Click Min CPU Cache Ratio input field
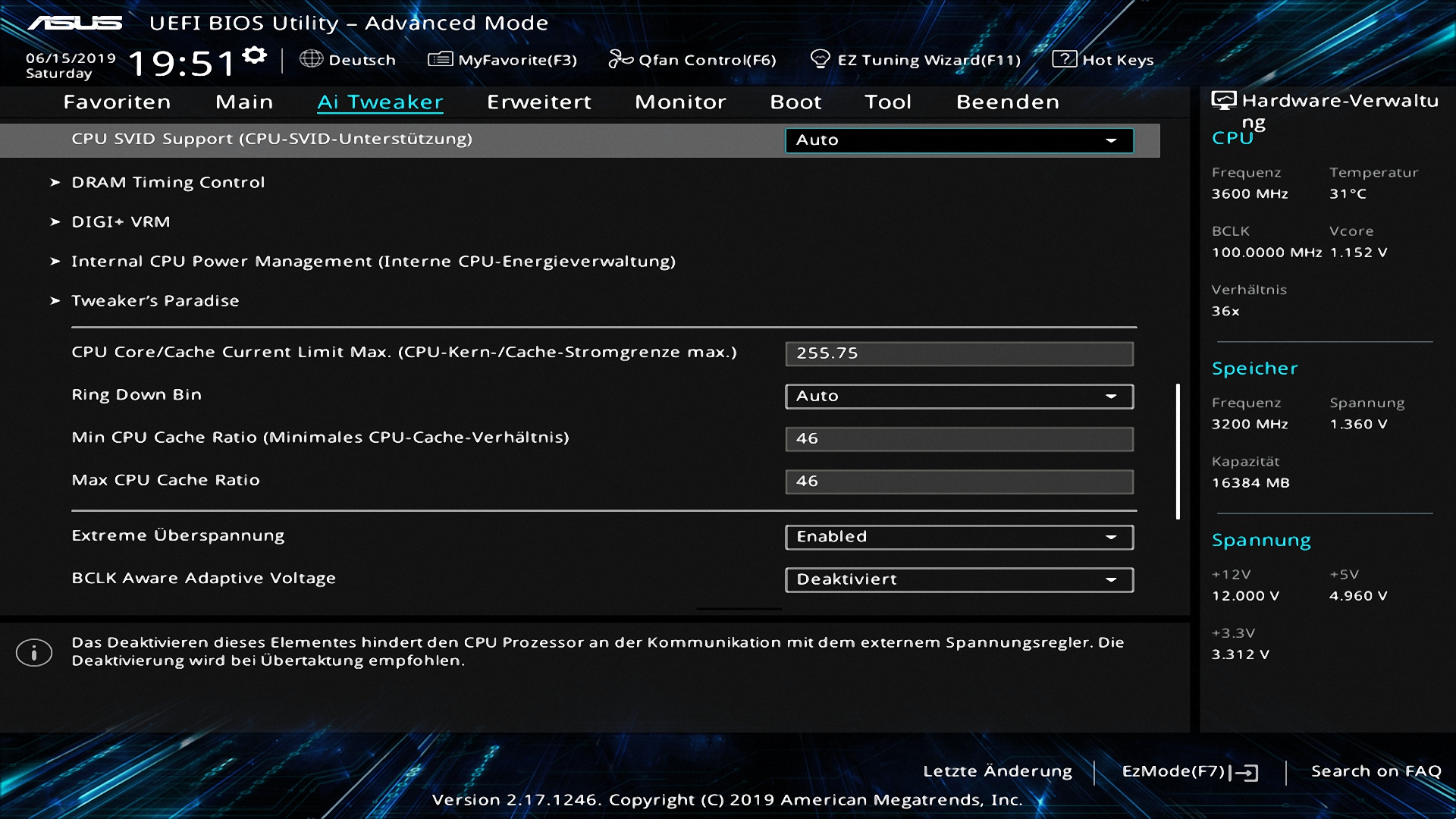 [x=959, y=438]
